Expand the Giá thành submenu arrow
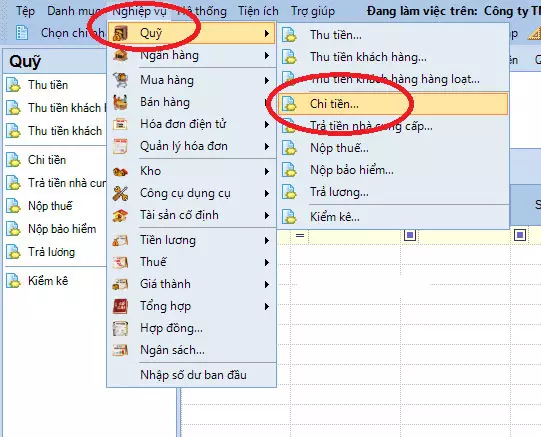 coord(267,285)
